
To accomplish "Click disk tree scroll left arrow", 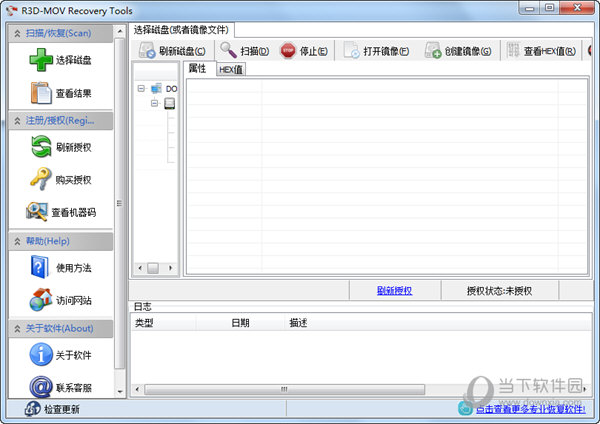I will (140, 268).
